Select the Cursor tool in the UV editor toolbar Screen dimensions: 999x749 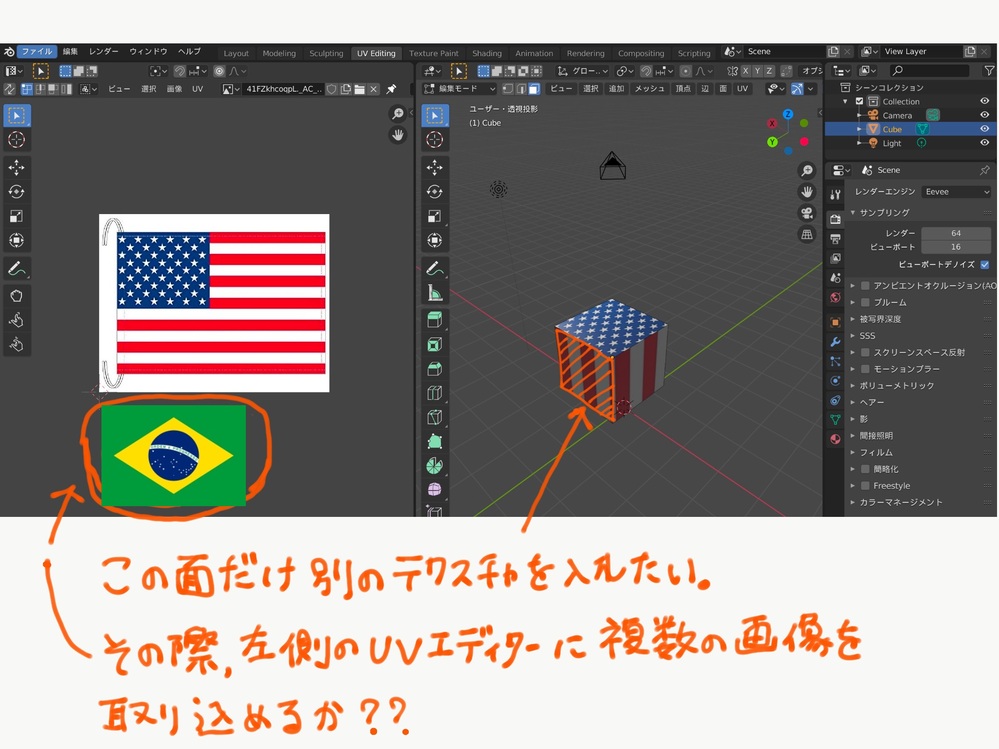17,139
